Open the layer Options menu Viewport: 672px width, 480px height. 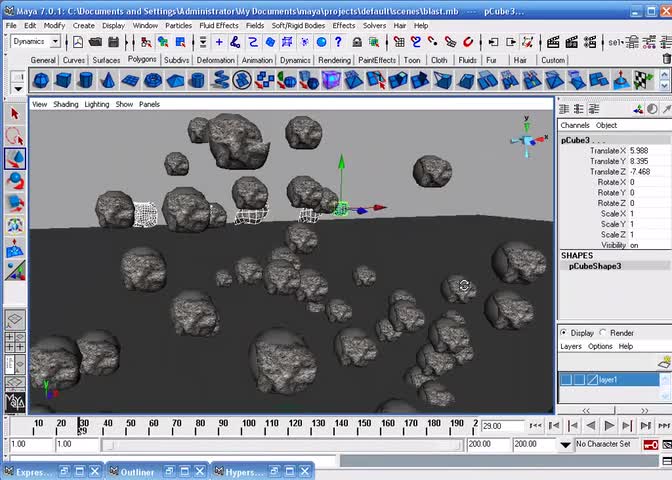point(600,346)
